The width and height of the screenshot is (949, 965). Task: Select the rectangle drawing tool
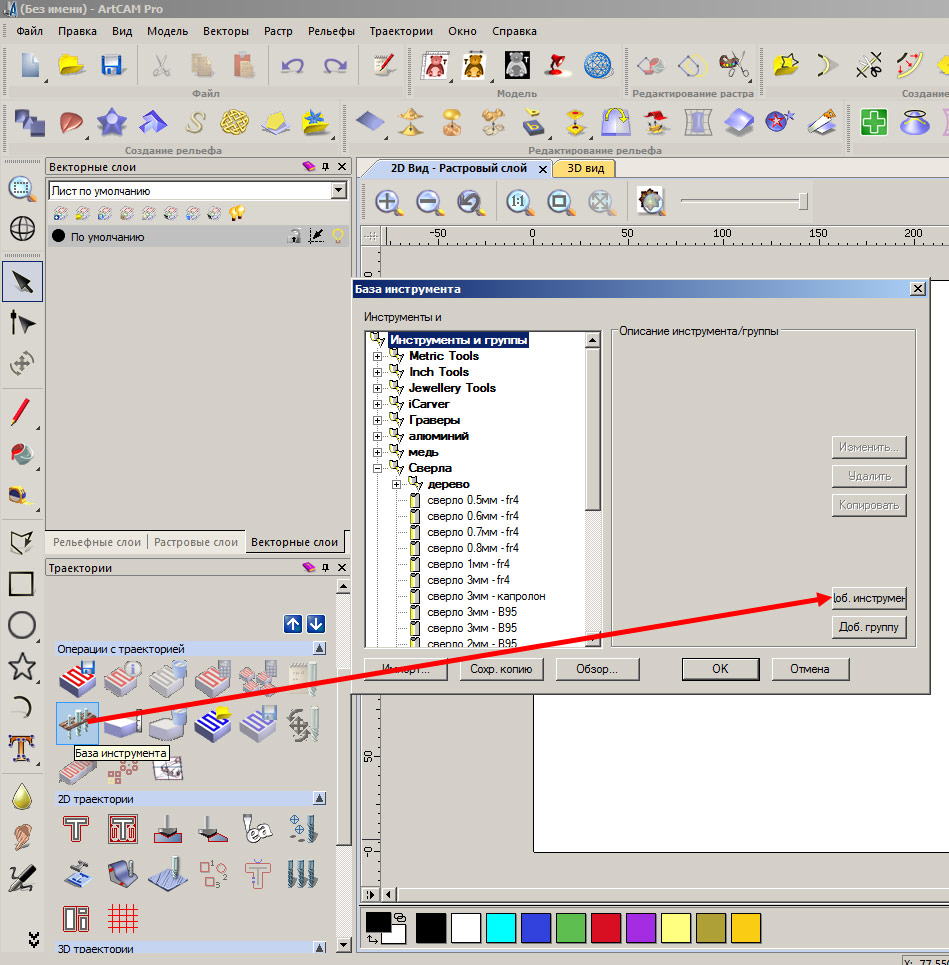click(22, 583)
